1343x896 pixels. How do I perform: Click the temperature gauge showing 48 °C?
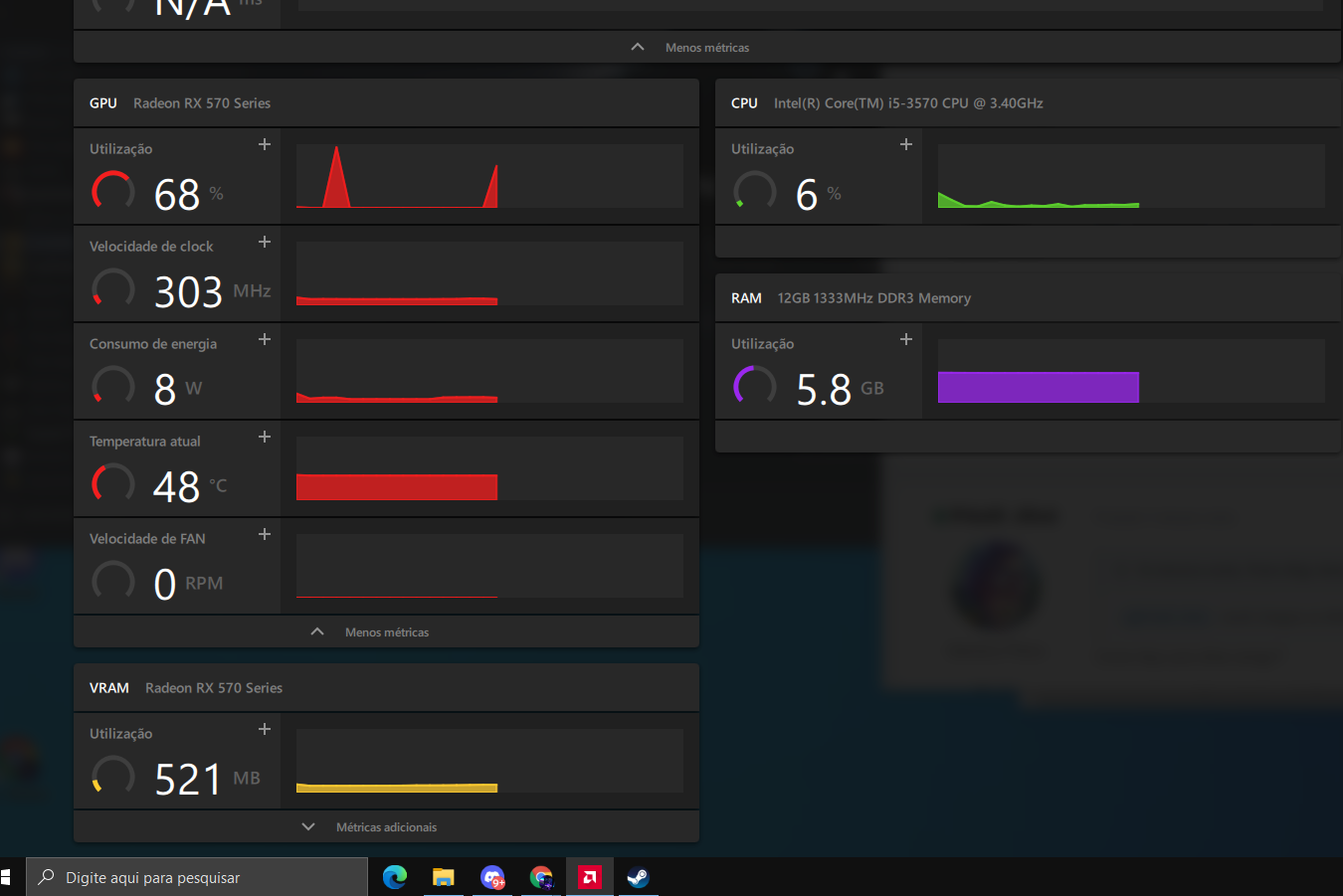(x=113, y=483)
